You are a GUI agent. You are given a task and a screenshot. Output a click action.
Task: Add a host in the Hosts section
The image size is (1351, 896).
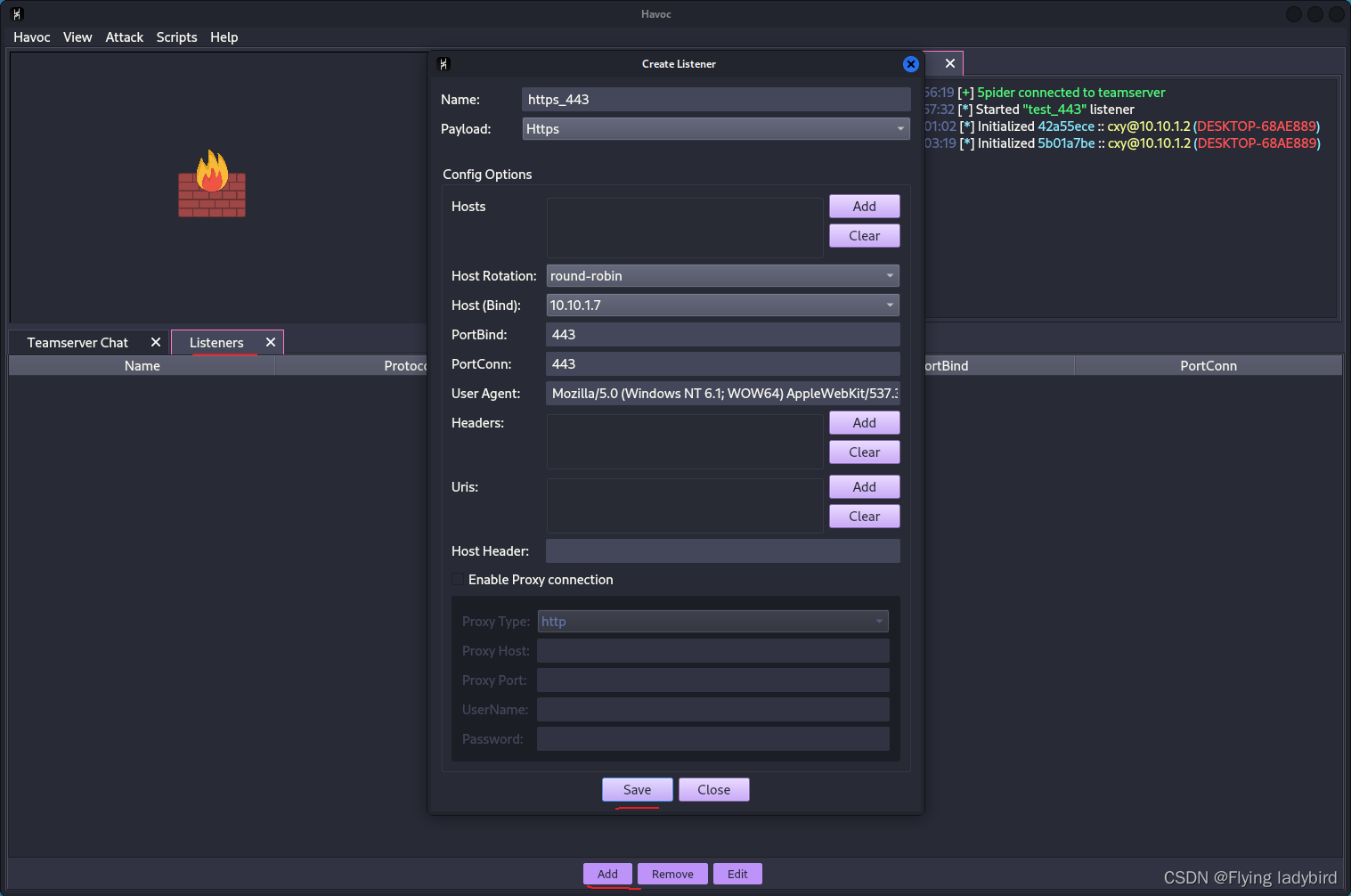point(865,207)
